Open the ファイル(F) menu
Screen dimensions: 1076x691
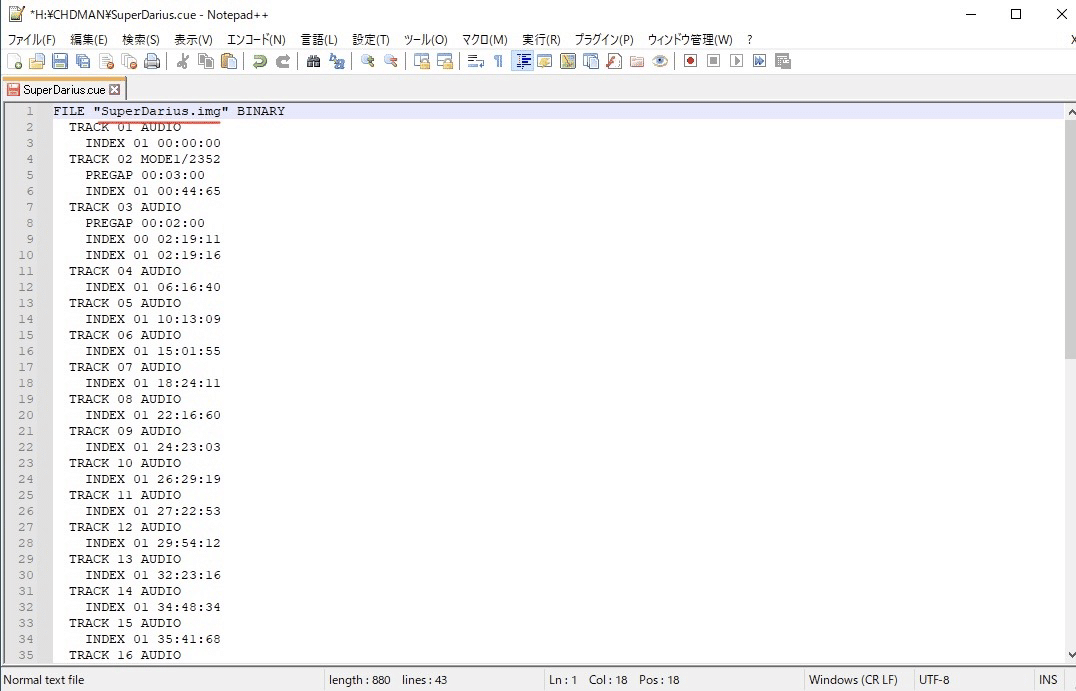pyautogui.click(x=32, y=40)
